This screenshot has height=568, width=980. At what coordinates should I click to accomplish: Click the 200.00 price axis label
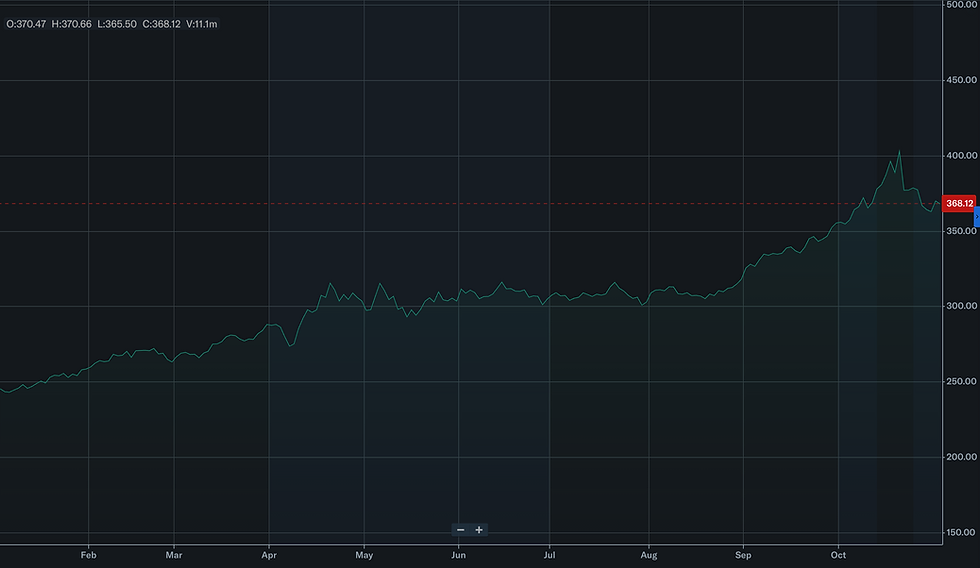point(961,457)
